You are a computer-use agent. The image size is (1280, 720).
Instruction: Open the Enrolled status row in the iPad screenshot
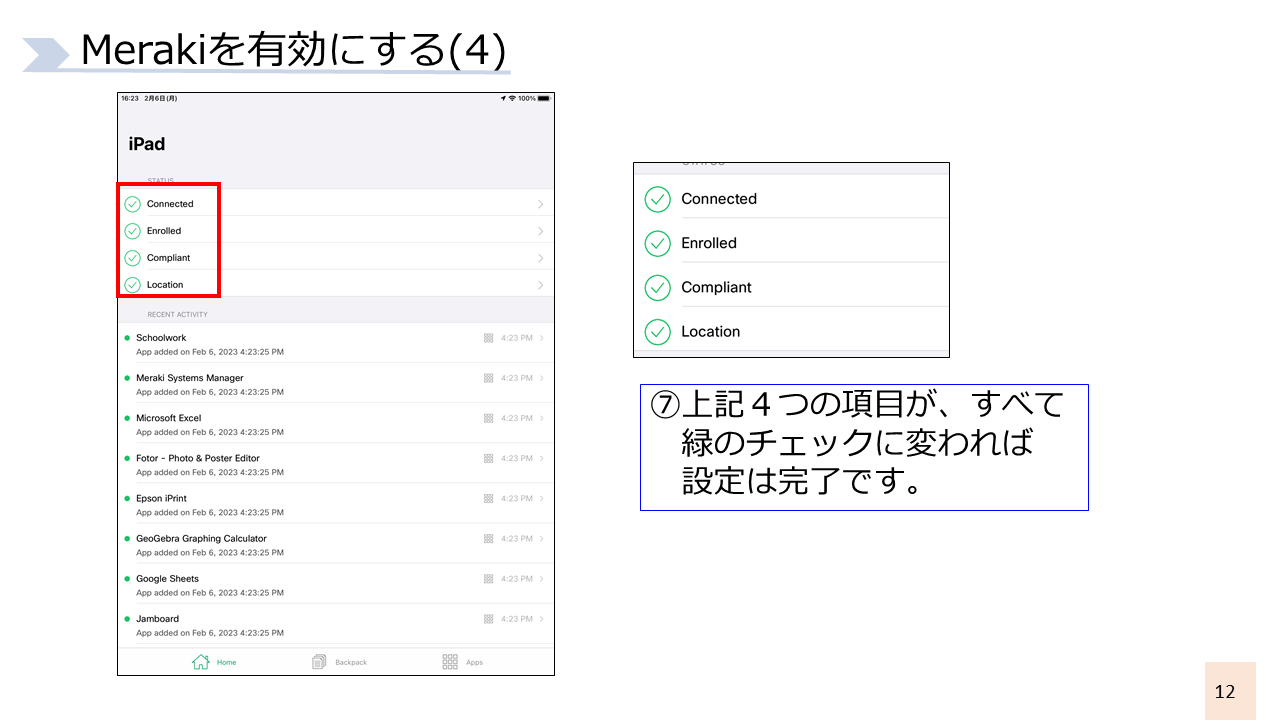[336, 231]
